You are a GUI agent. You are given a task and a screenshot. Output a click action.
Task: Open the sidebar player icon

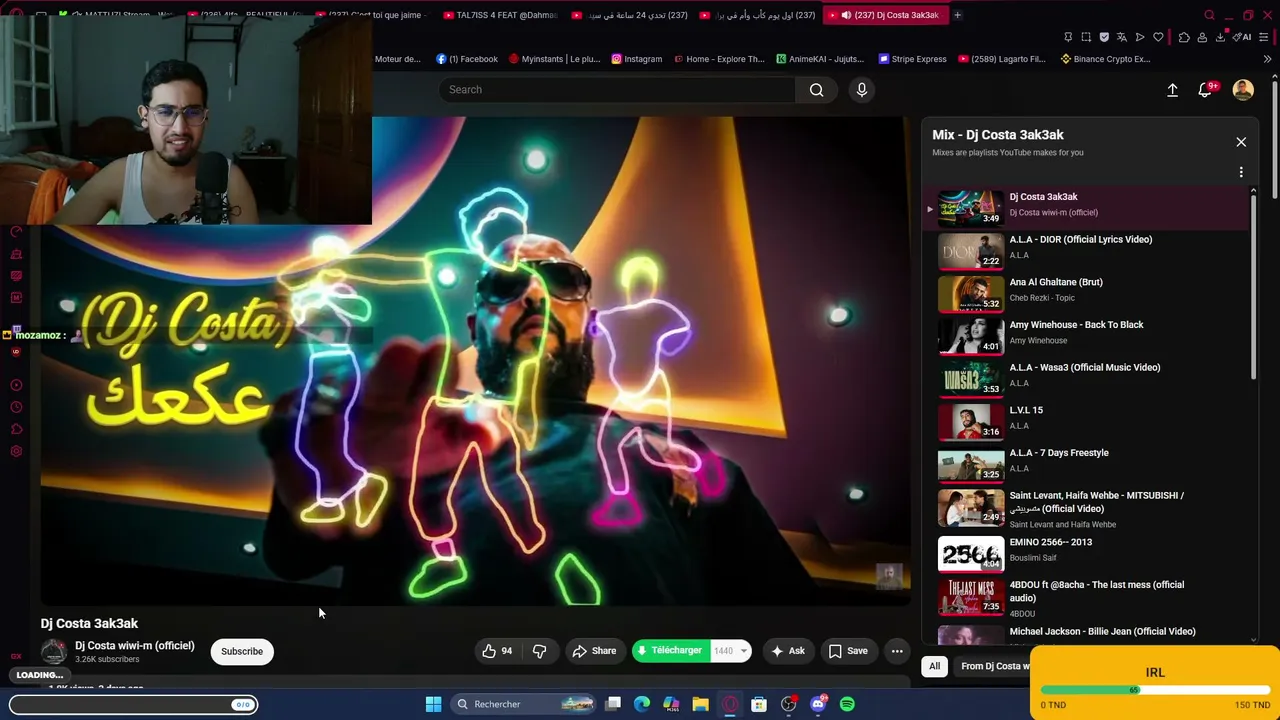(x=16, y=385)
